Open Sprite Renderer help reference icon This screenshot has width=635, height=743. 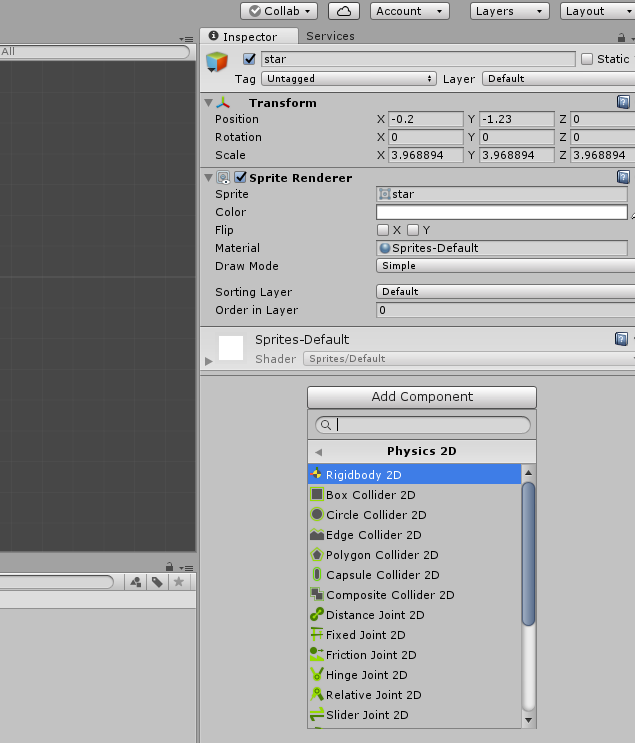(x=623, y=177)
